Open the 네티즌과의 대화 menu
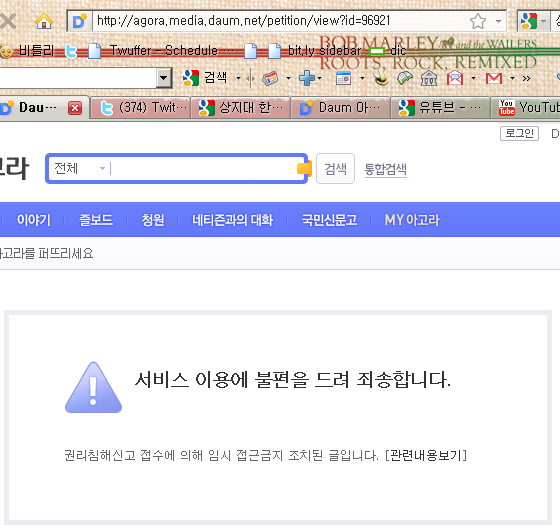The width and height of the screenshot is (560, 529). coord(232,220)
